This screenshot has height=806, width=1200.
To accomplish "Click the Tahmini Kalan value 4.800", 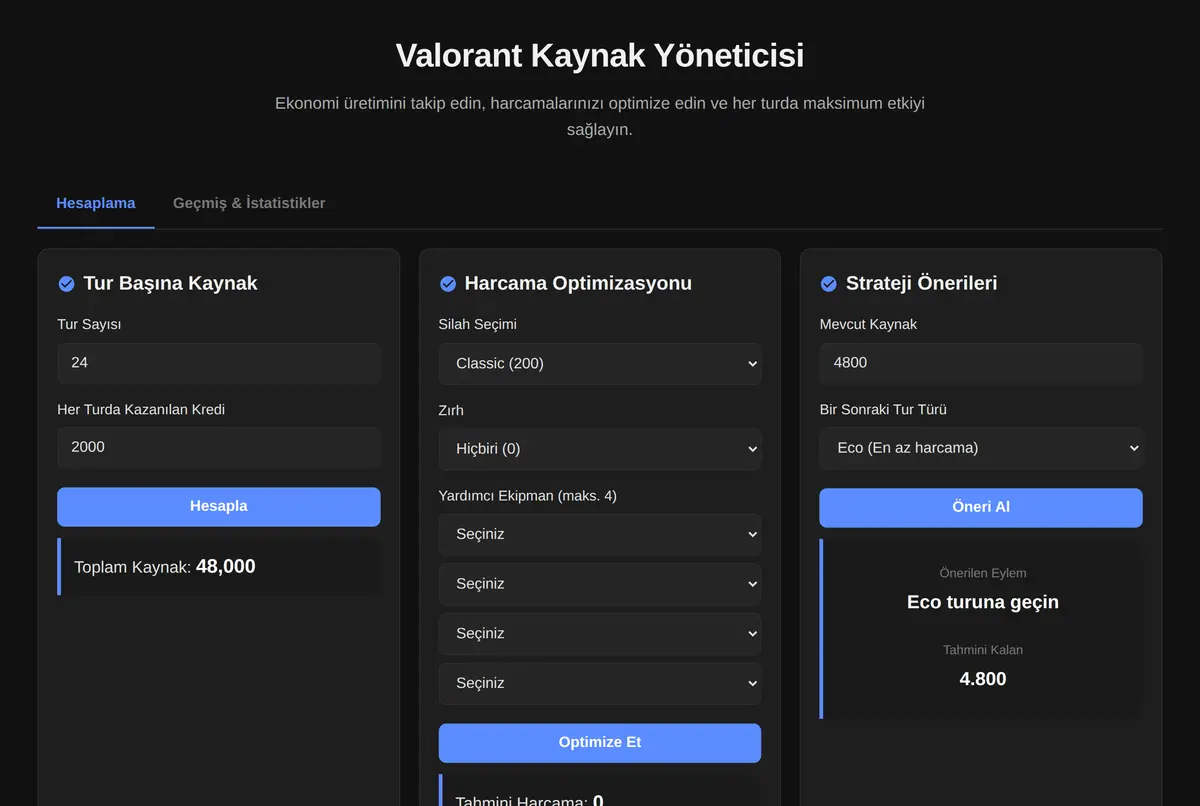I will [983, 679].
